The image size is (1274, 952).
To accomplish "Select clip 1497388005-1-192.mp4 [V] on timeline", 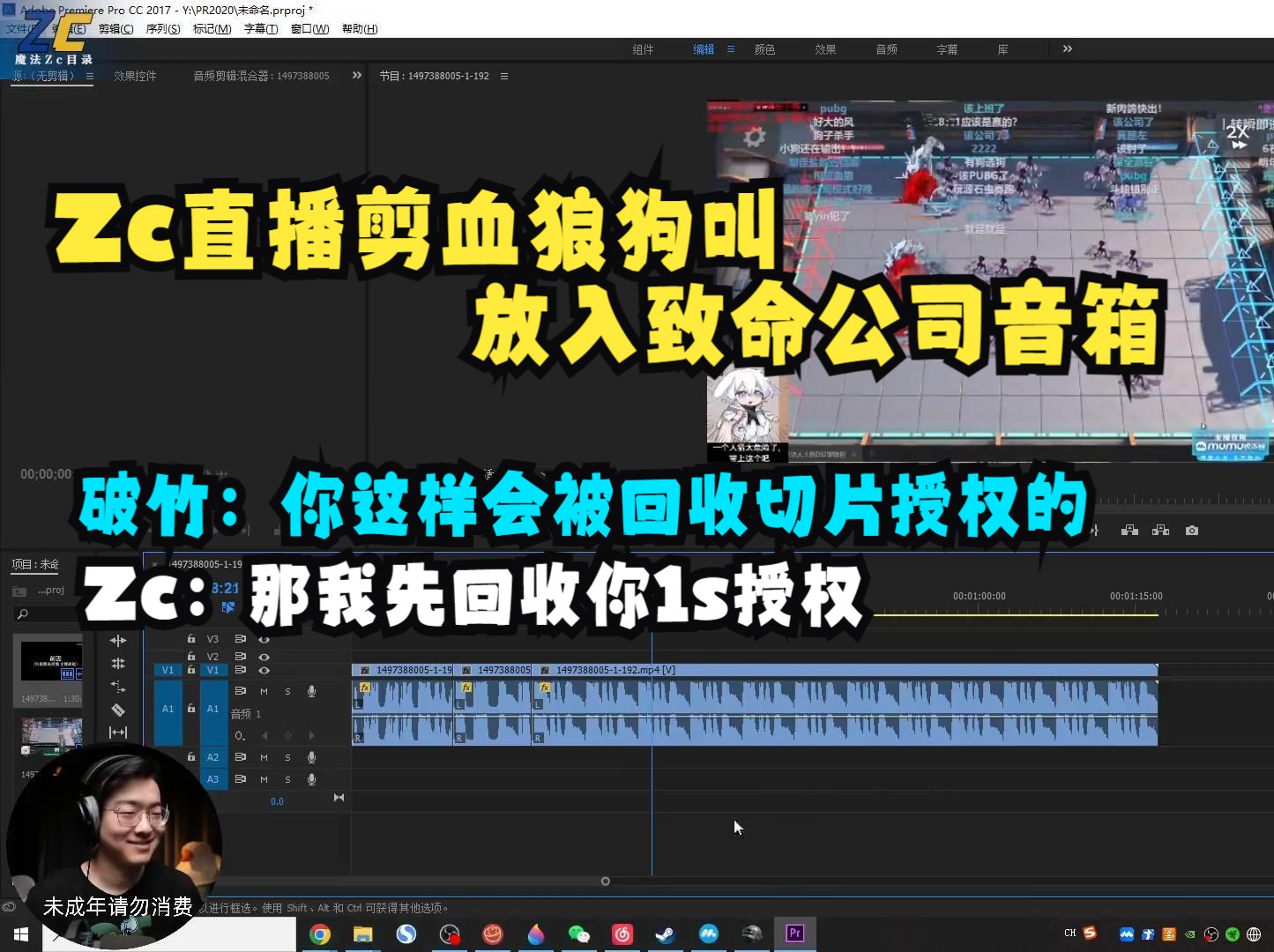I will coord(845,670).
